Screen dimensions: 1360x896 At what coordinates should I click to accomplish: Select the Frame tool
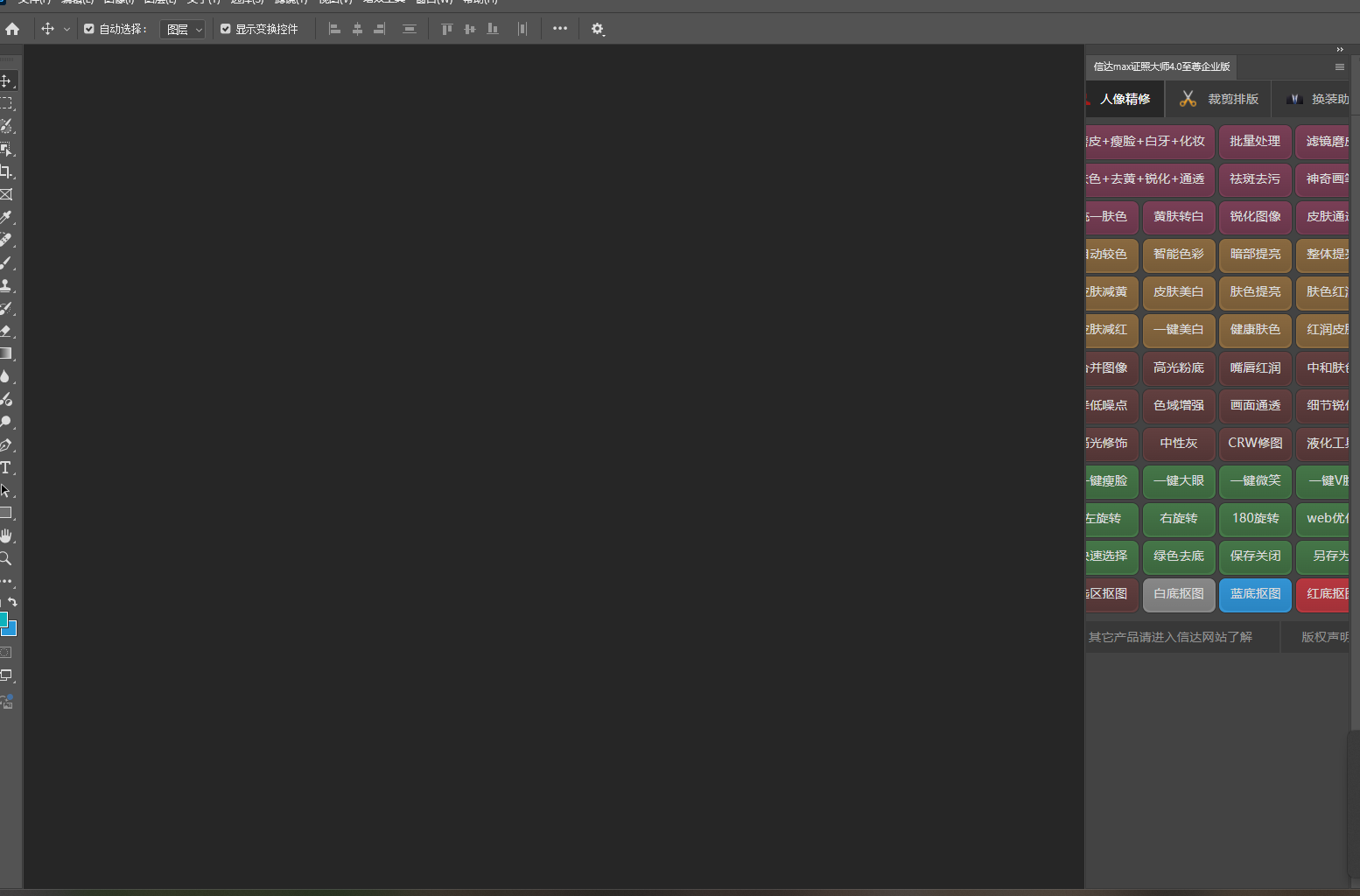[x=6, y=194]
